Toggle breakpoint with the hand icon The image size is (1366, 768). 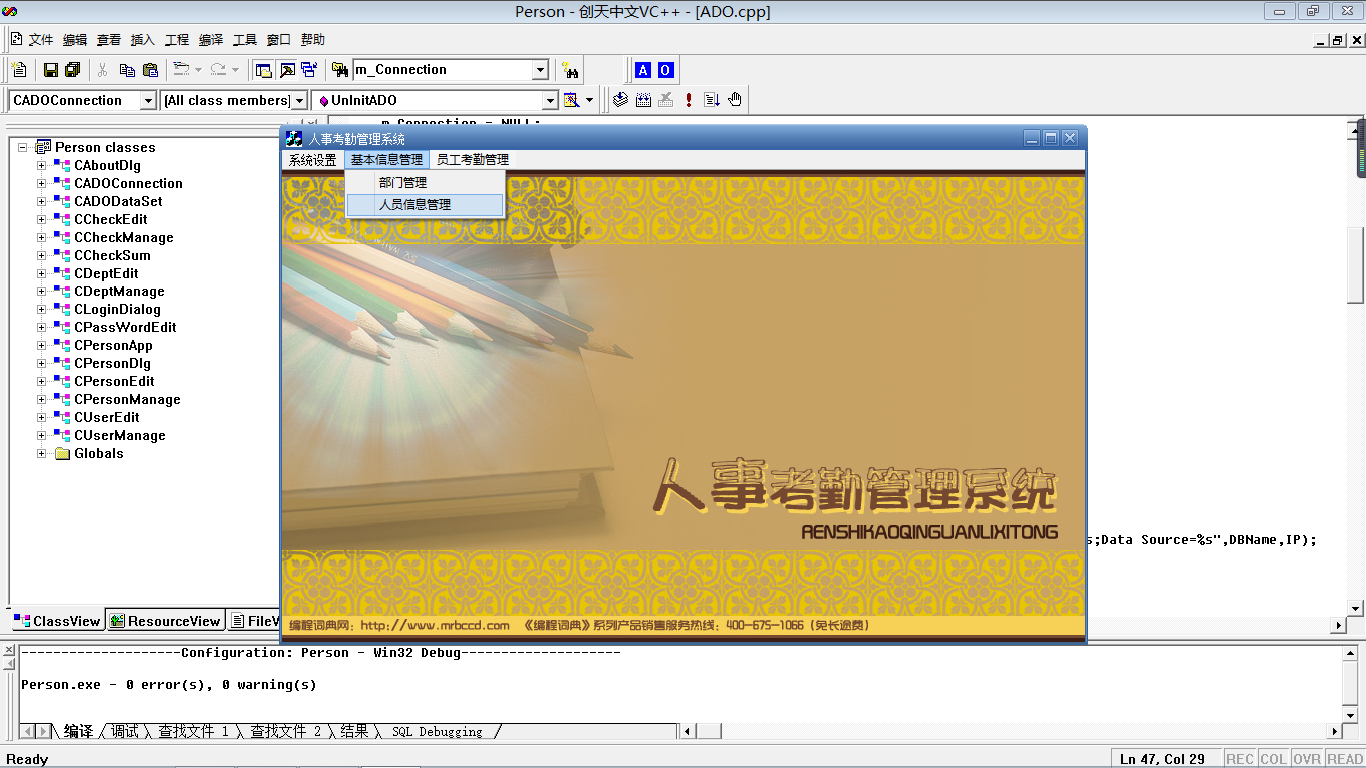point(735,100)
